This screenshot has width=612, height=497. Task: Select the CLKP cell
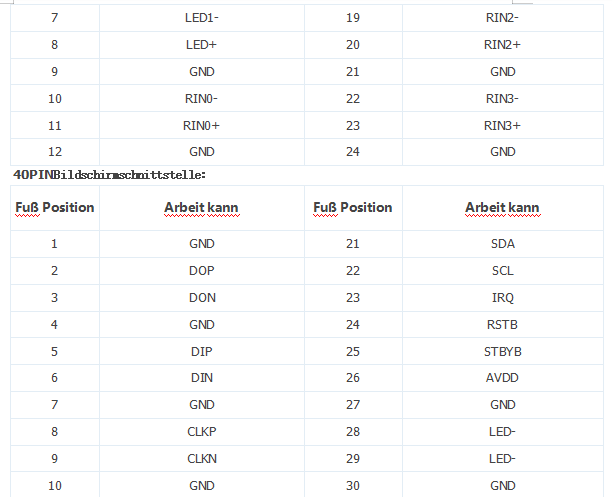click(201, 432)
